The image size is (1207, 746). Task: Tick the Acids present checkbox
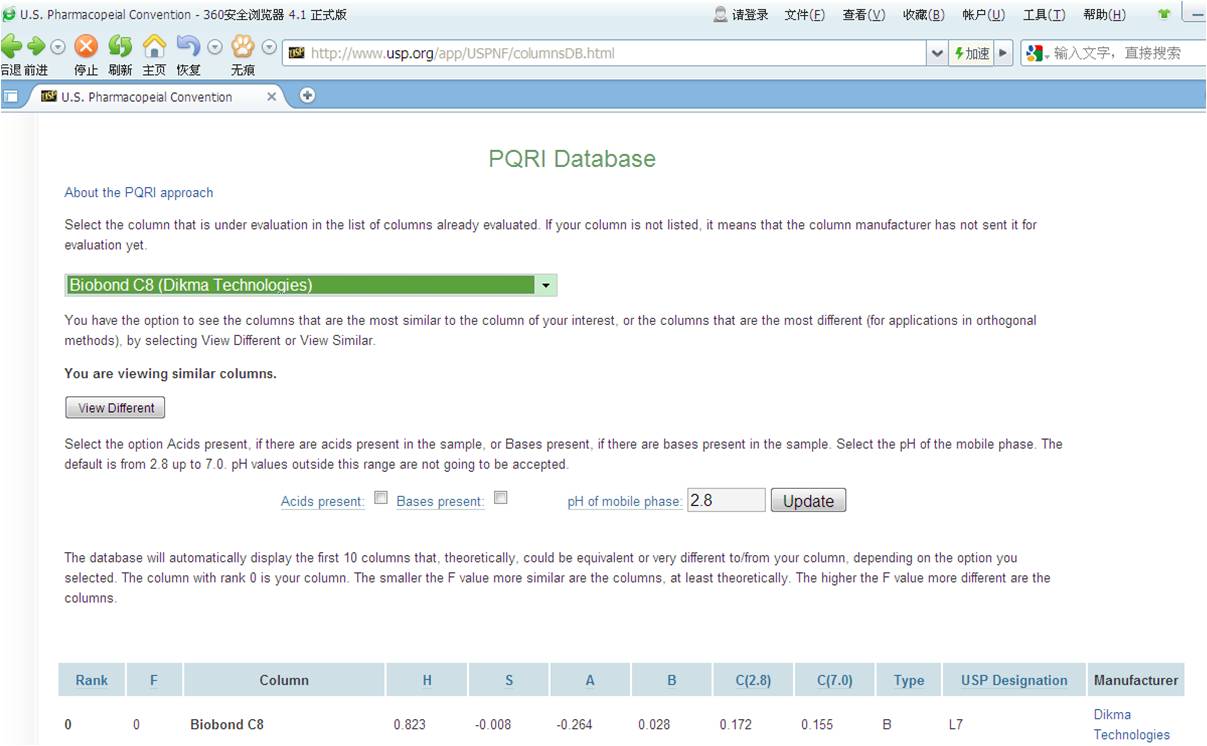point(381,497)
